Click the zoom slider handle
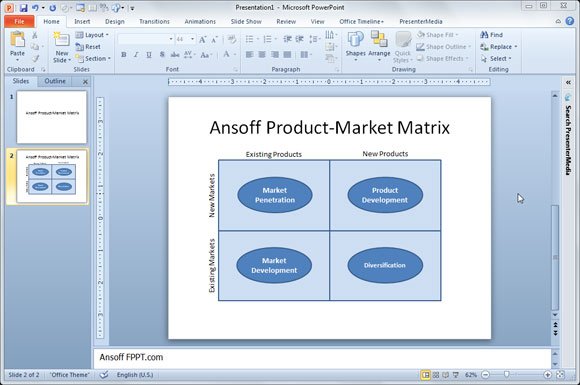This screenshot has height=385, width=580. (506, 375)
